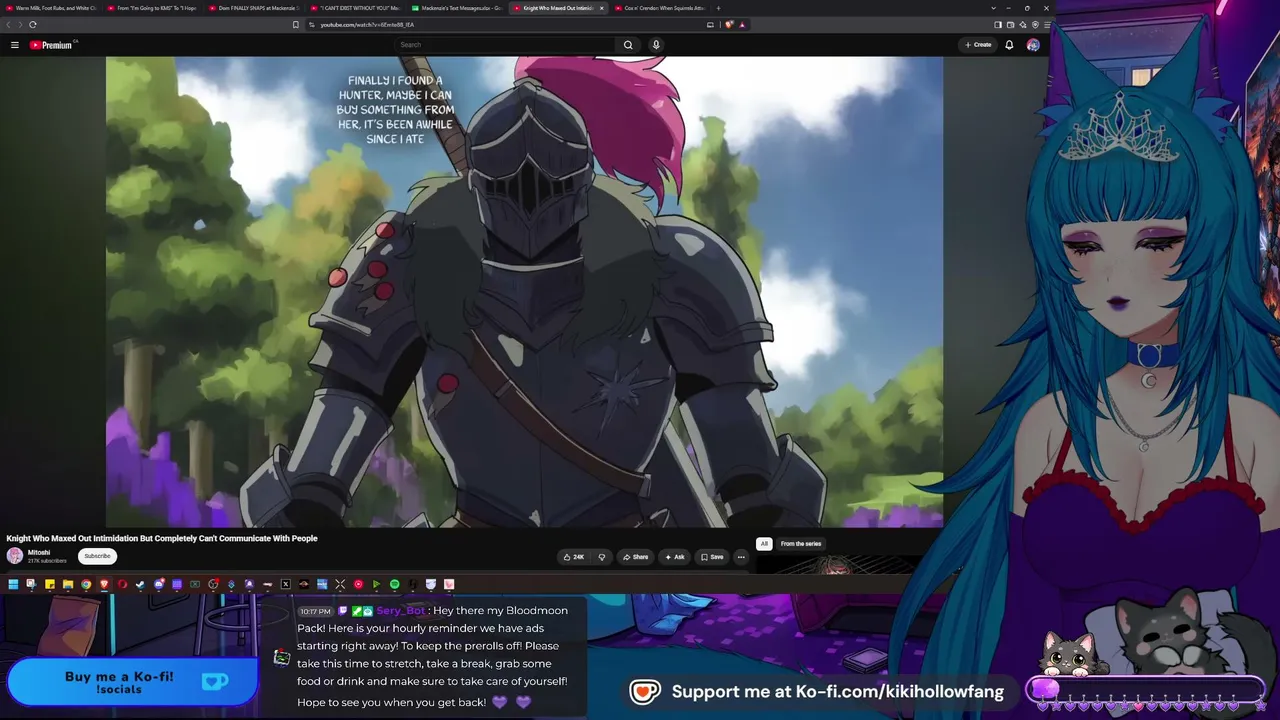Click the YouTube search magnifier button
The height and width of the screenshot is (720, 1280).
[628, 45]
